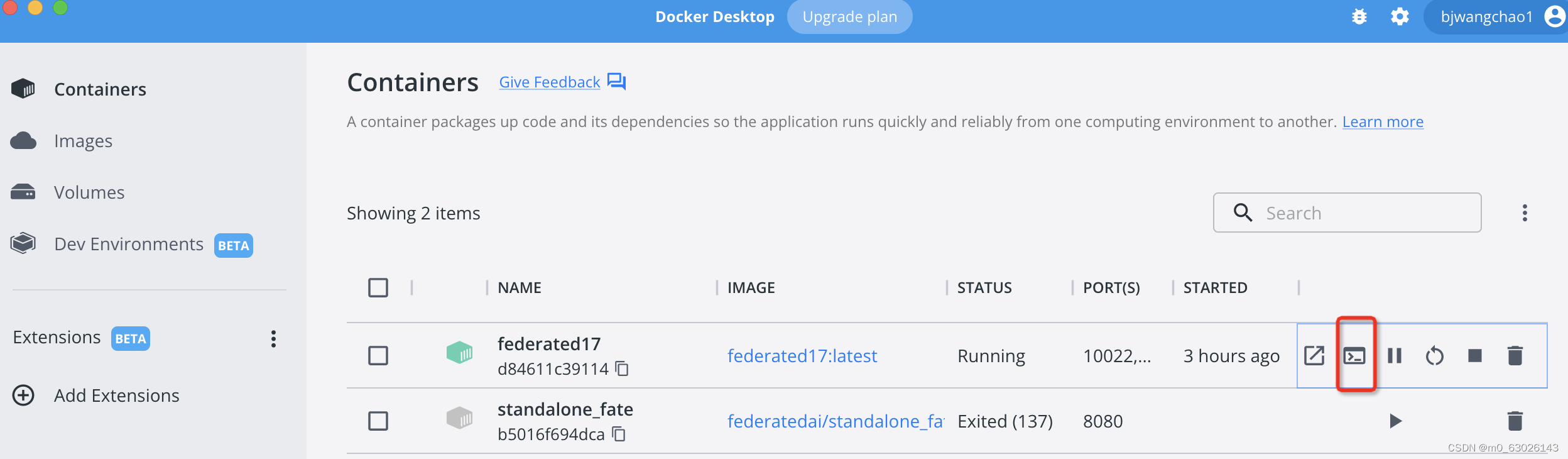Click the Add Extensions plus icon
This screenshot has height=459, width=1568.
click(x=23, y=395)
